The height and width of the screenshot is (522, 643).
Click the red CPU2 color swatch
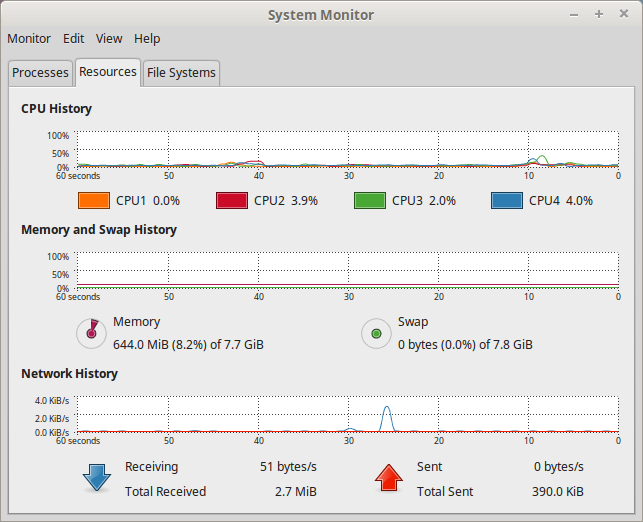[232, 201]
